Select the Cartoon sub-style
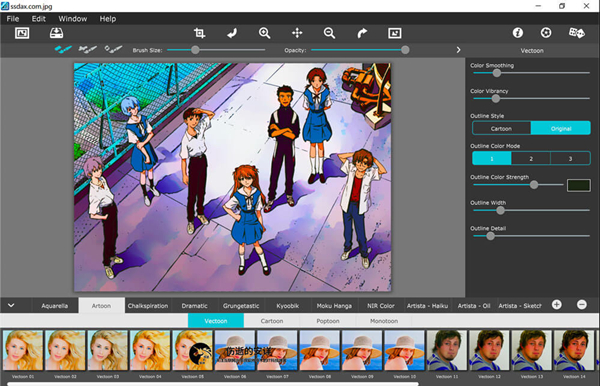The image size is (600, 386). click(272, 321)
